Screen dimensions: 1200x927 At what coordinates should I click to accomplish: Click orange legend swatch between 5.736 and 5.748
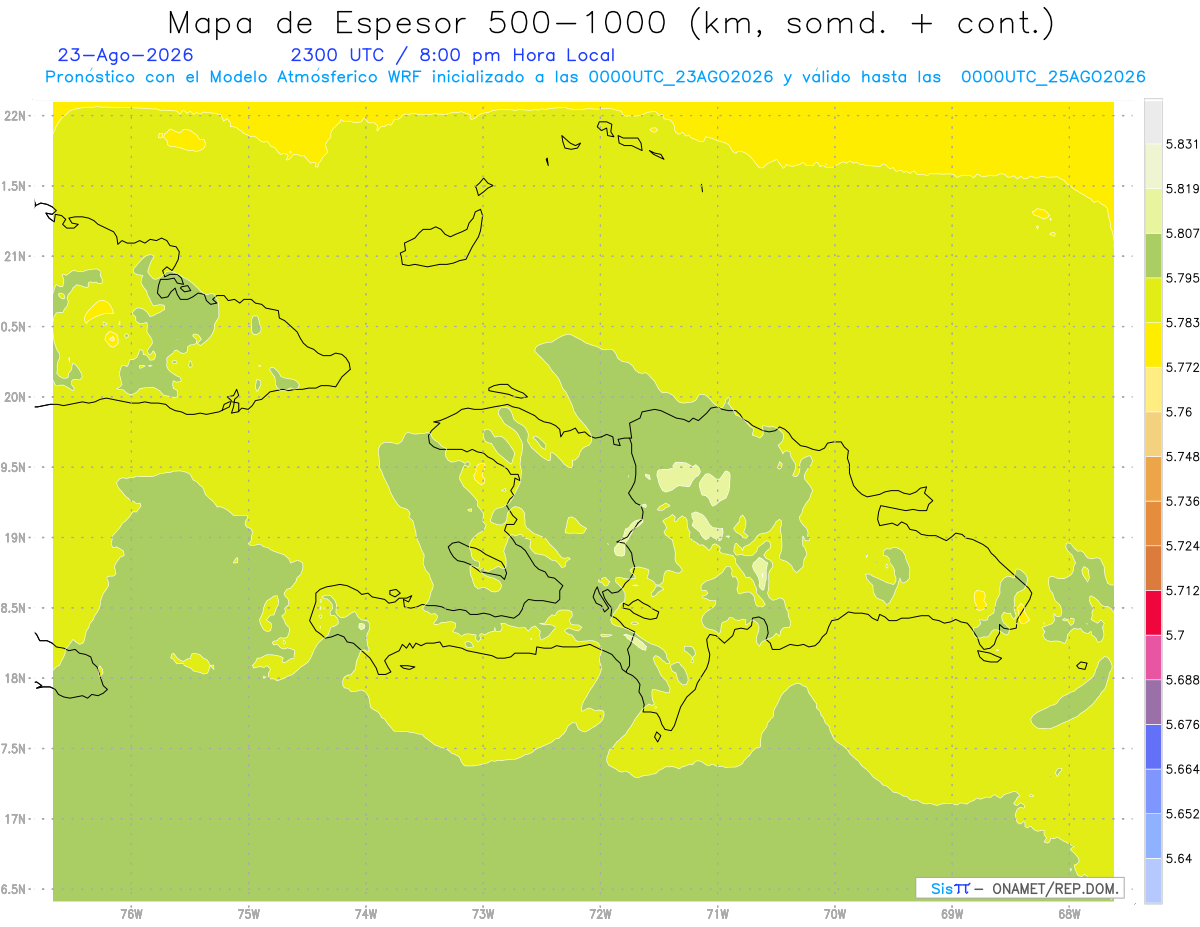[x=1153, y=478]
